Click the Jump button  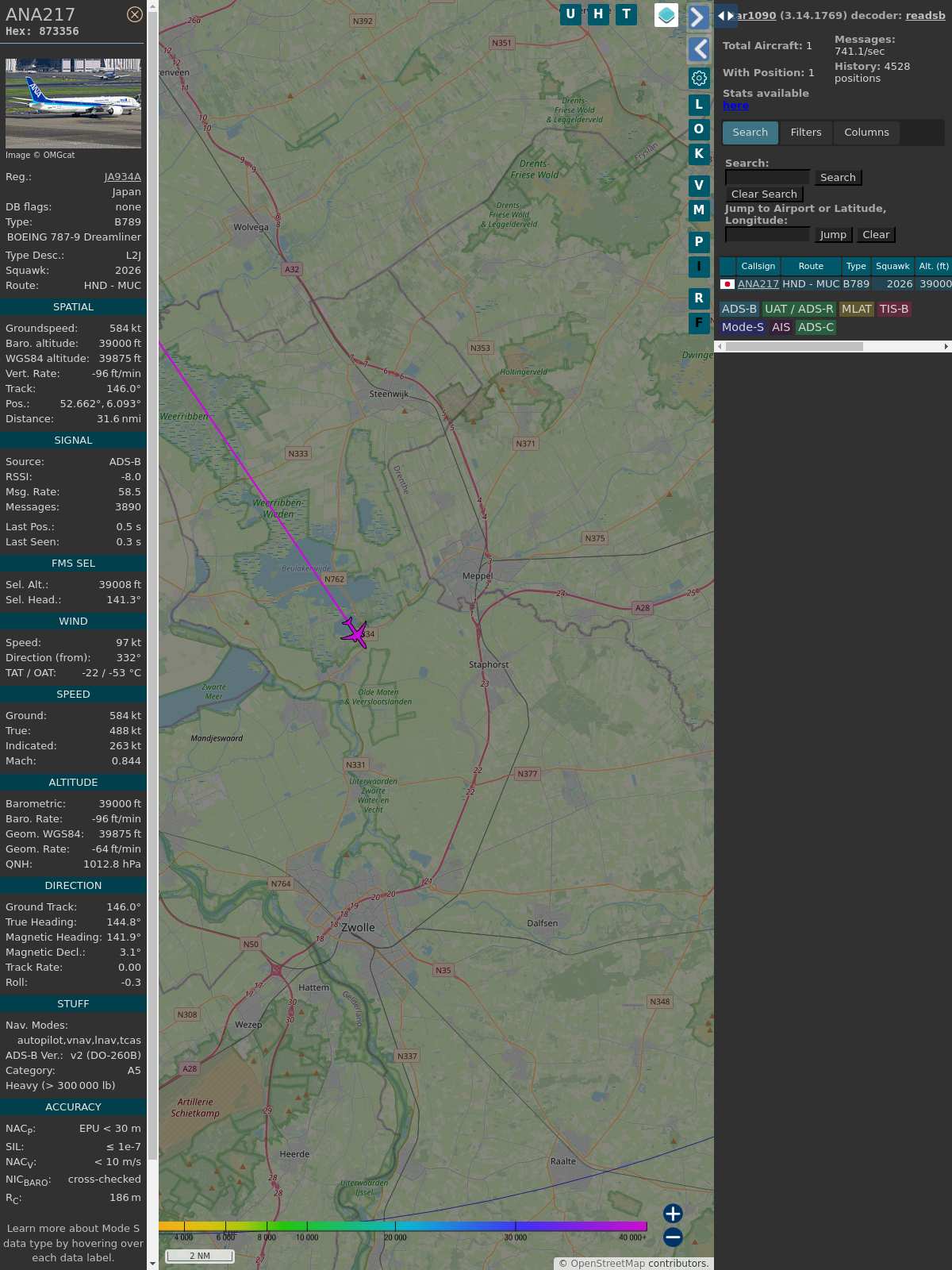(832, 235)
